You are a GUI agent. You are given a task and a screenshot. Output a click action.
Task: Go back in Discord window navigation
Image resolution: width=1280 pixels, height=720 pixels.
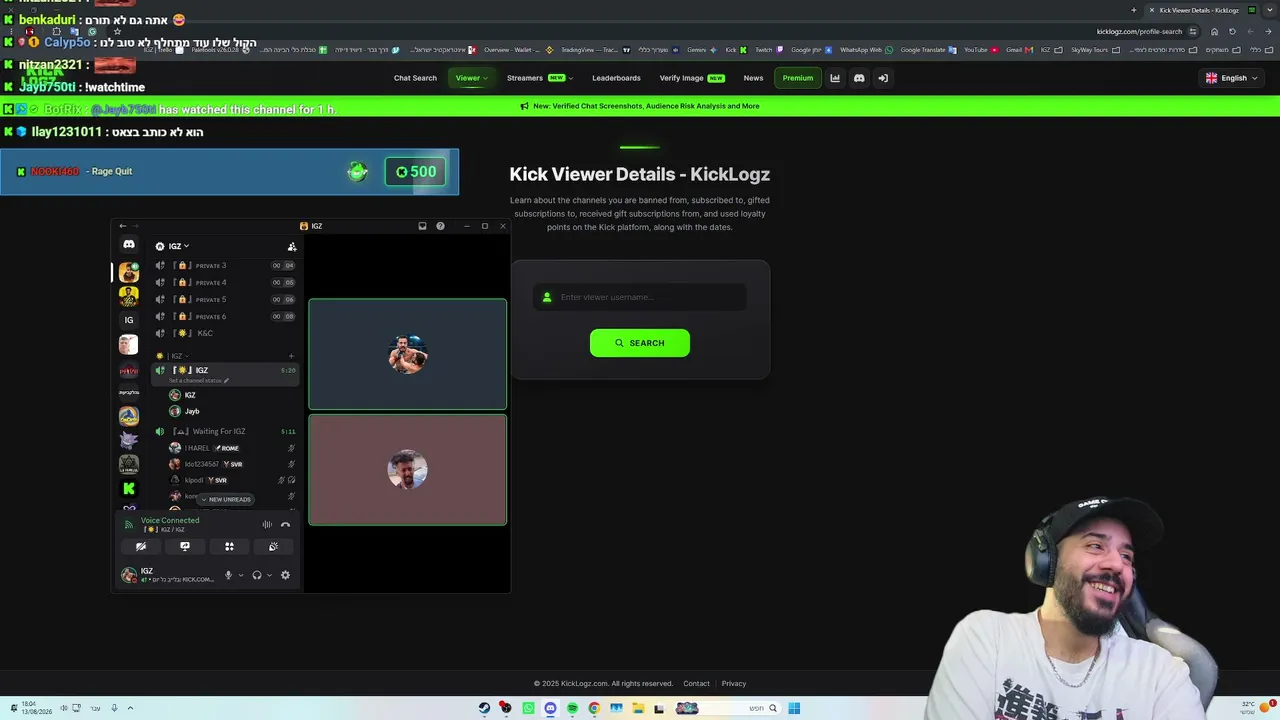coord(122,226)
